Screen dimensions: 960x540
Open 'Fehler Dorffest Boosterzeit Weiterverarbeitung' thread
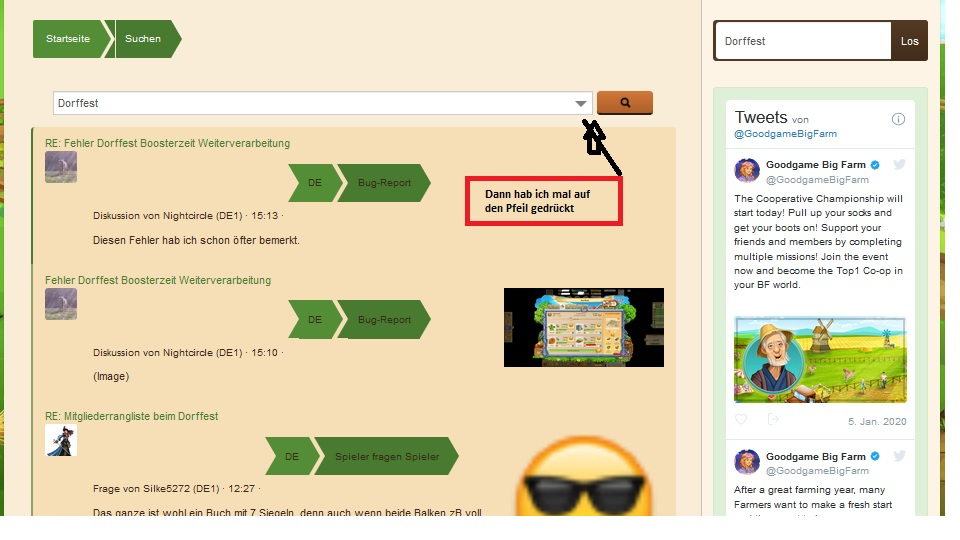[x=158, y=280]
